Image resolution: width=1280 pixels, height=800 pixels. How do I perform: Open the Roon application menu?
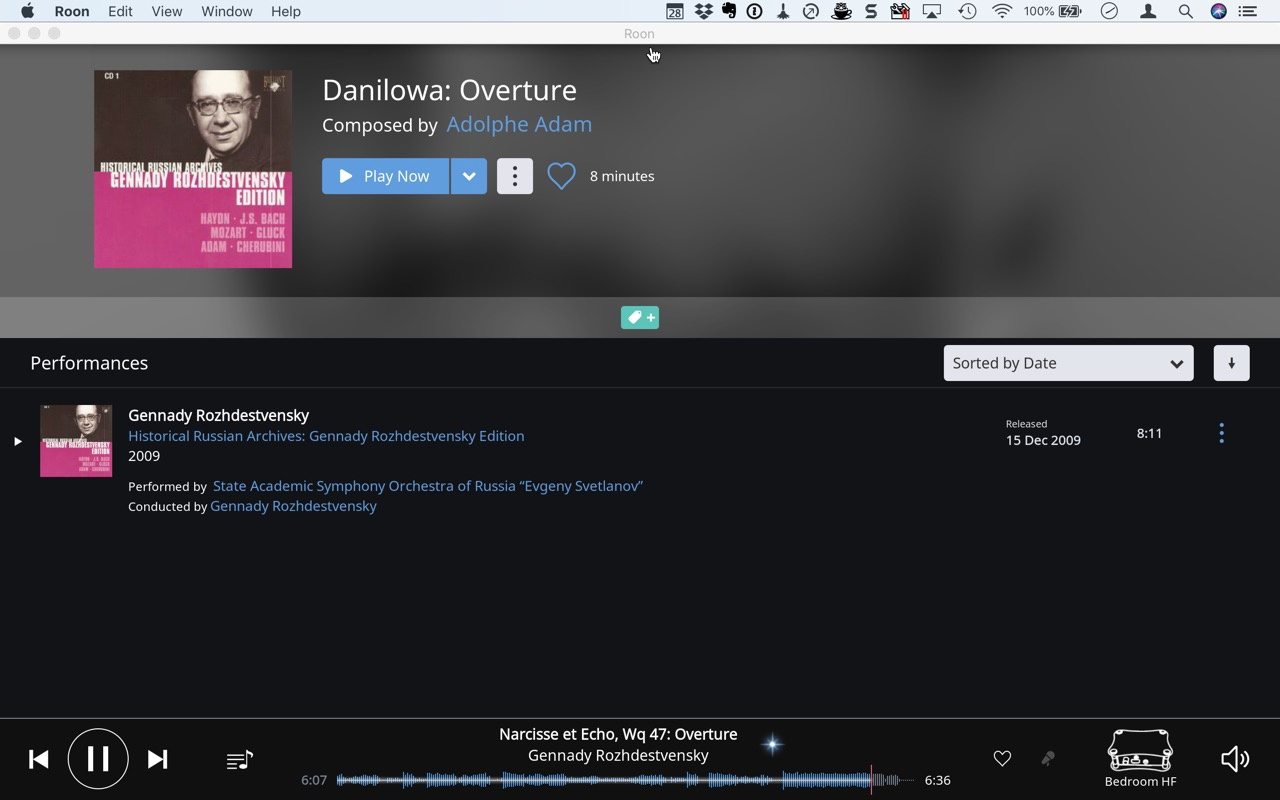pyautogui.click(x=71, y=11)
